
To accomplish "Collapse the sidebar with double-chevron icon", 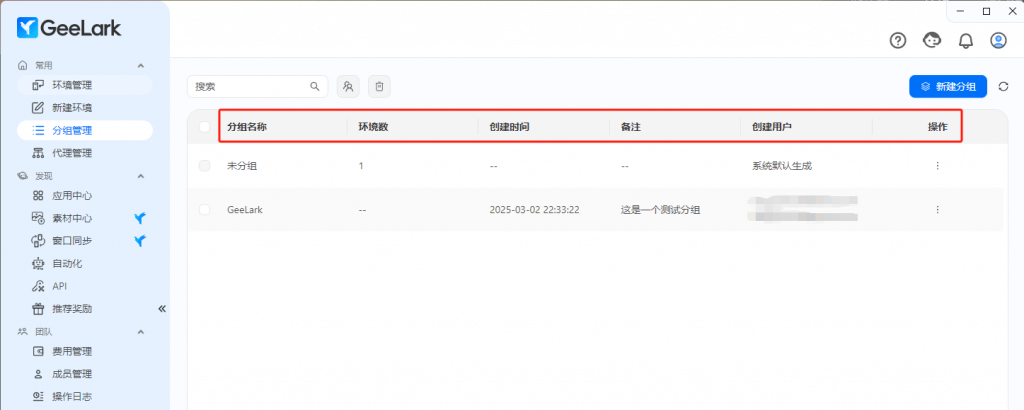I will point(161,309).
